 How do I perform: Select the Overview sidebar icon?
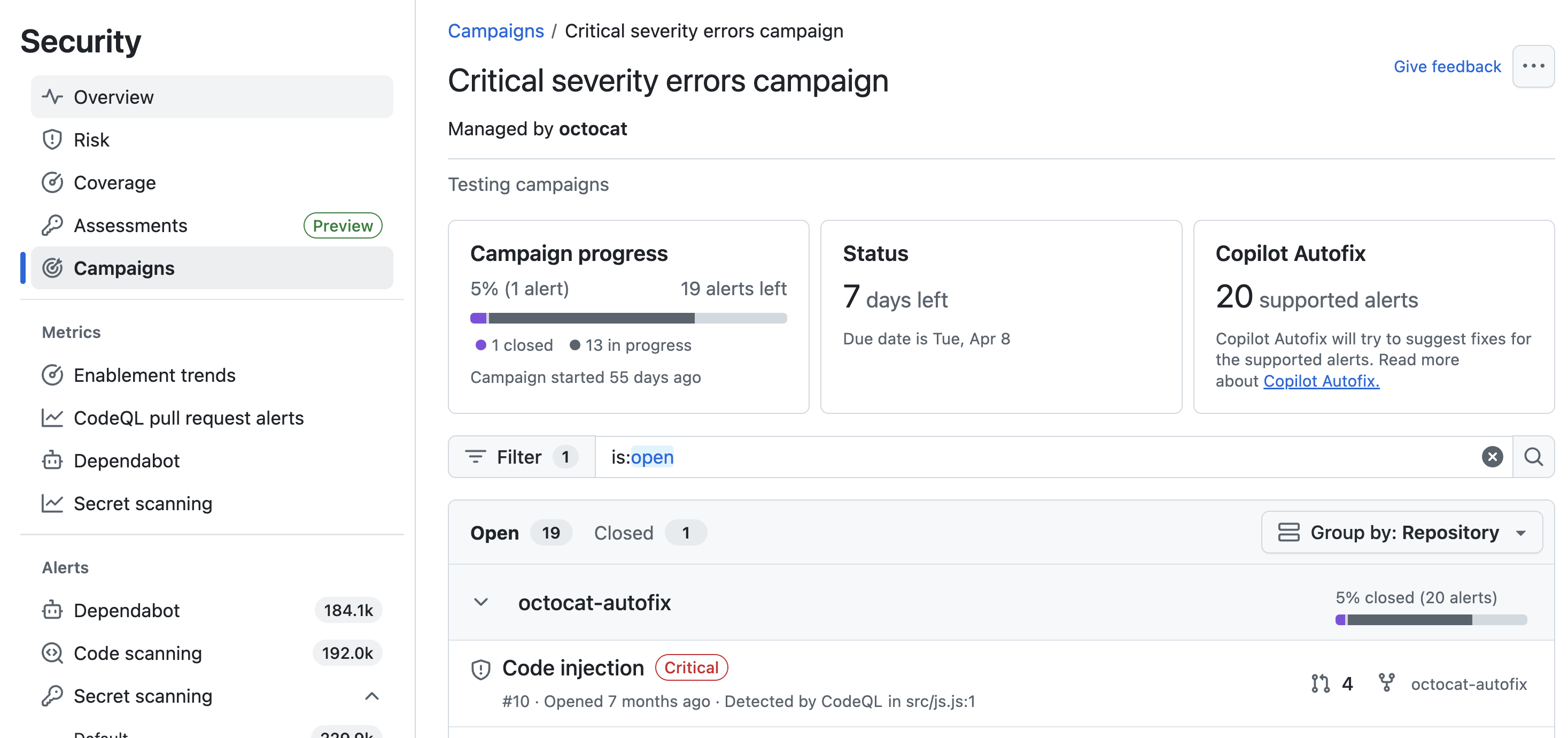point(52,96)
